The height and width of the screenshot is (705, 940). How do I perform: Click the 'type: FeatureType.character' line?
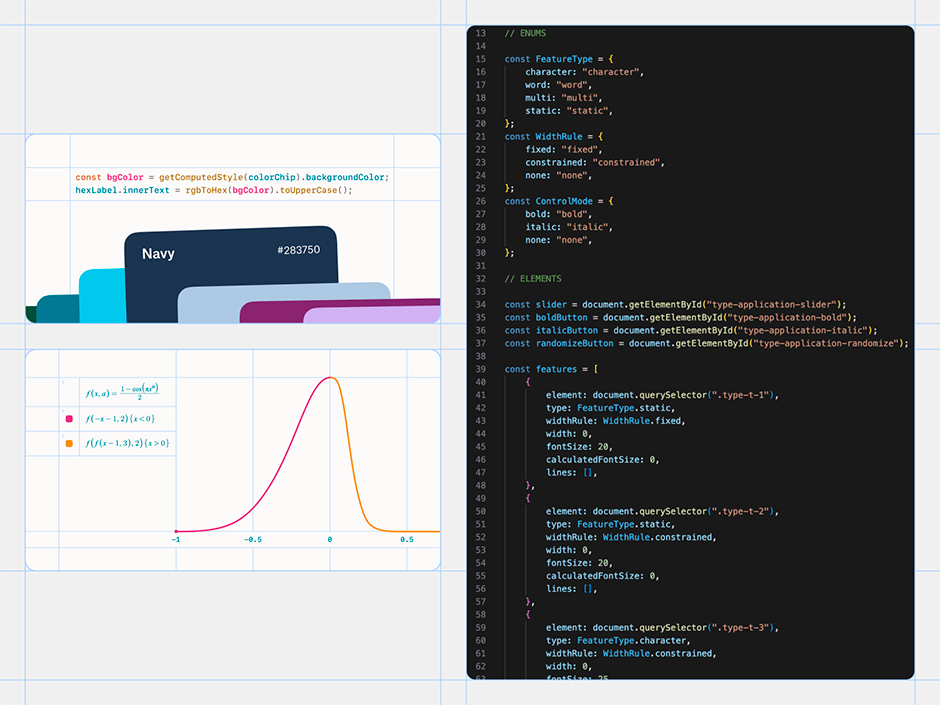pos(617,640)
